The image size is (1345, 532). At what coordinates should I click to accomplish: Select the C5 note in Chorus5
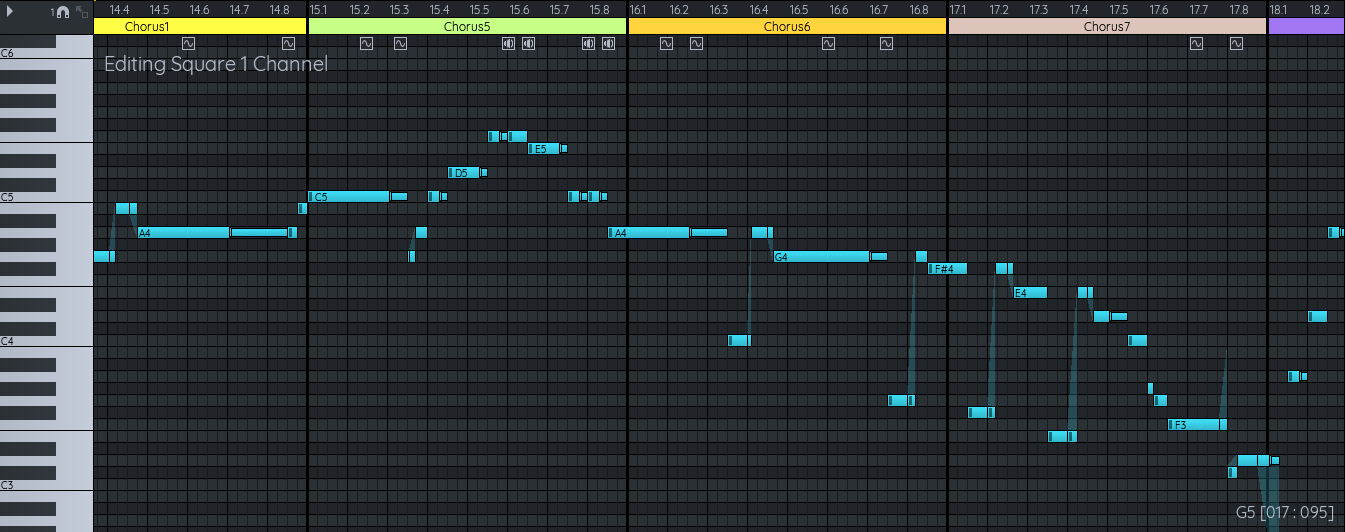tap(349, 197)
